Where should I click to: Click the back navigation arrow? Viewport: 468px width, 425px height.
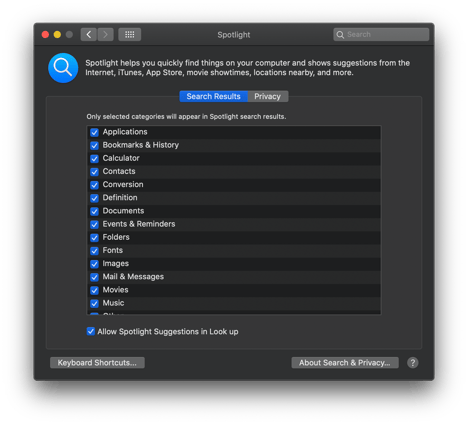89,34
